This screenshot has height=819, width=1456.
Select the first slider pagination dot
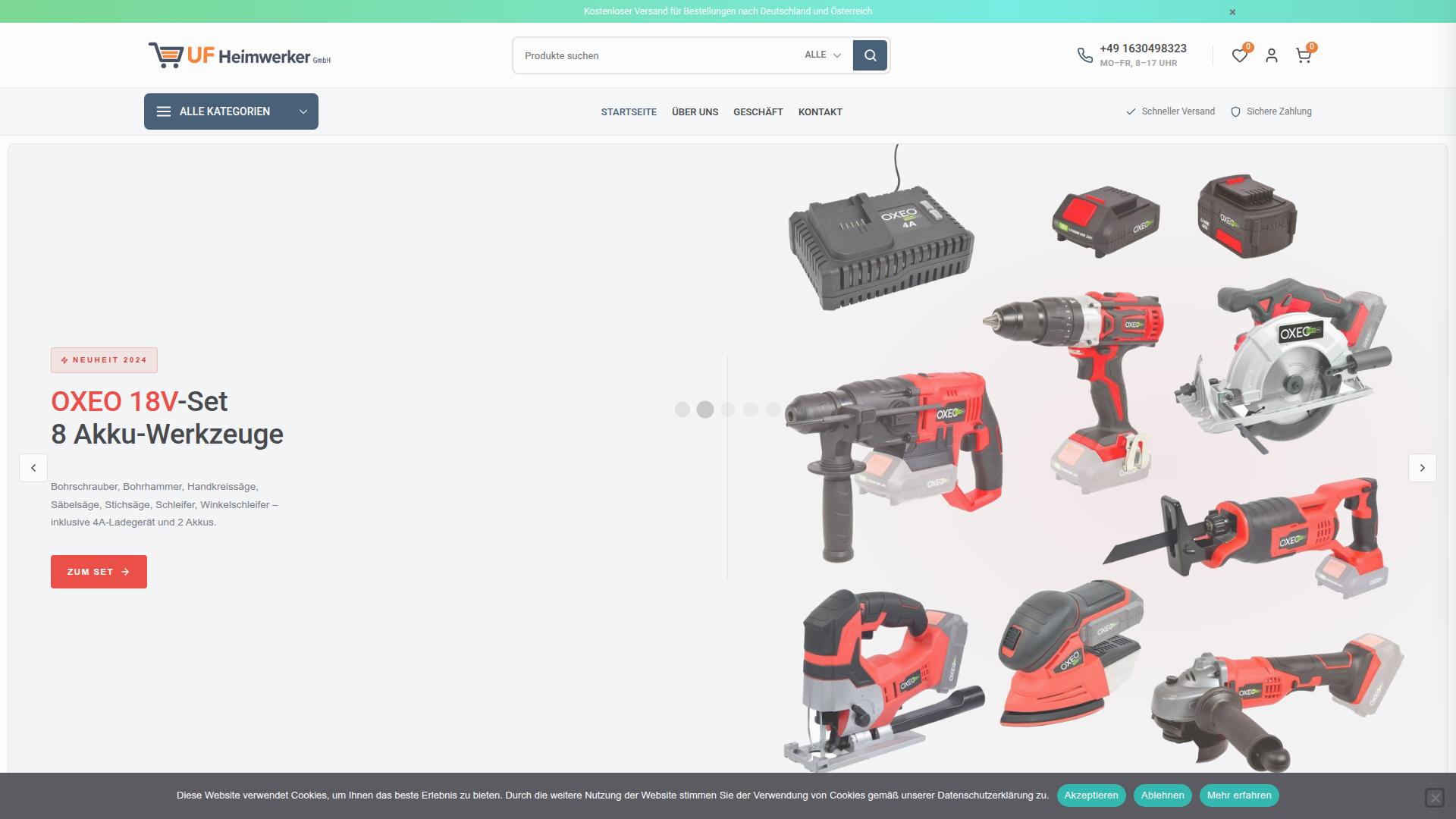682,409
